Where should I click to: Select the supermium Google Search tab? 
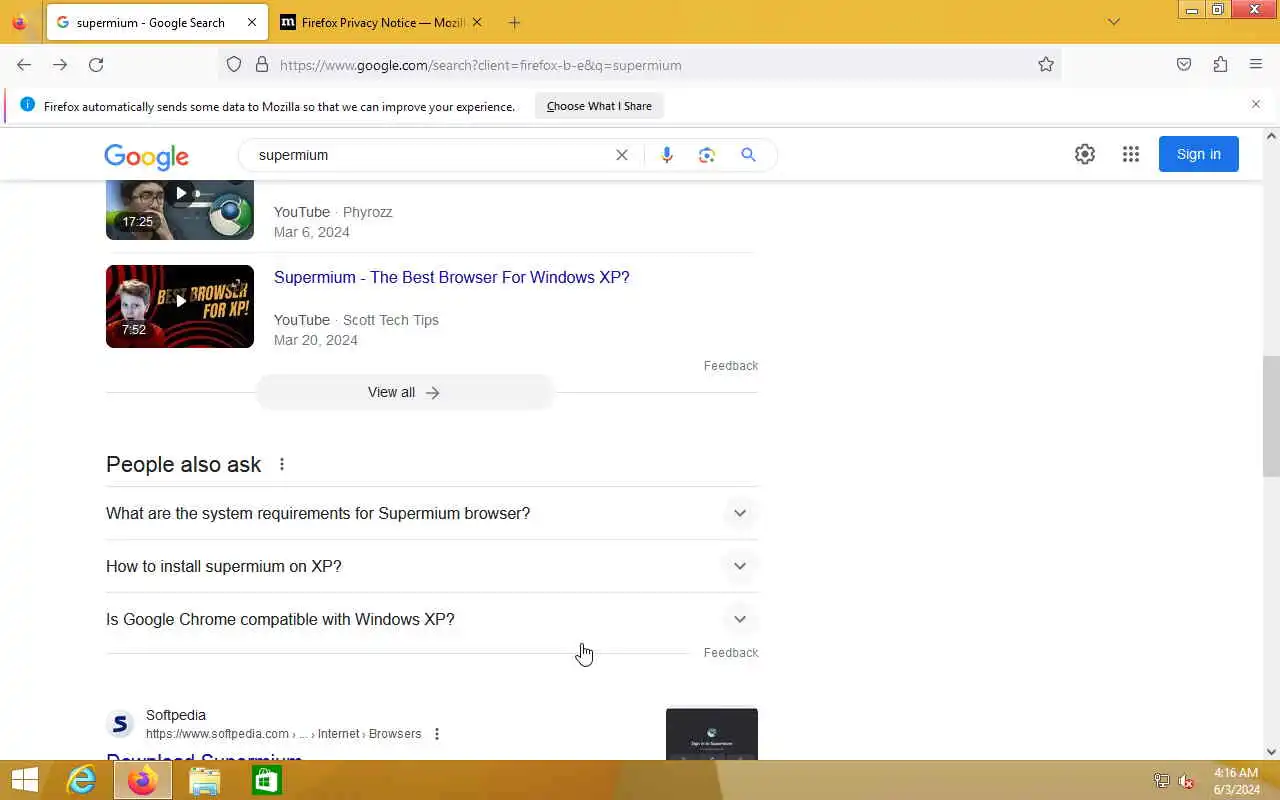coord(157,22)
